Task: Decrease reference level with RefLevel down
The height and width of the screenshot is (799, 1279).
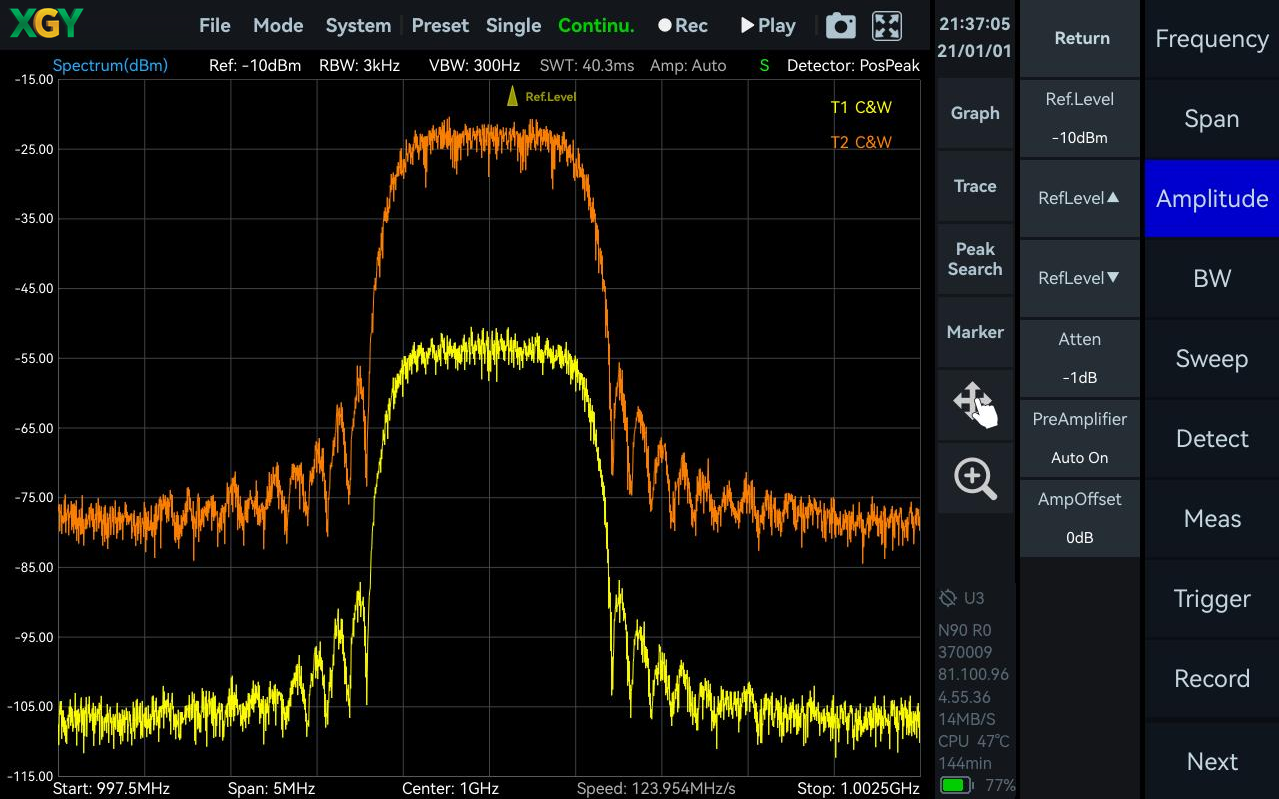Action: click(x=1080, y=278)
